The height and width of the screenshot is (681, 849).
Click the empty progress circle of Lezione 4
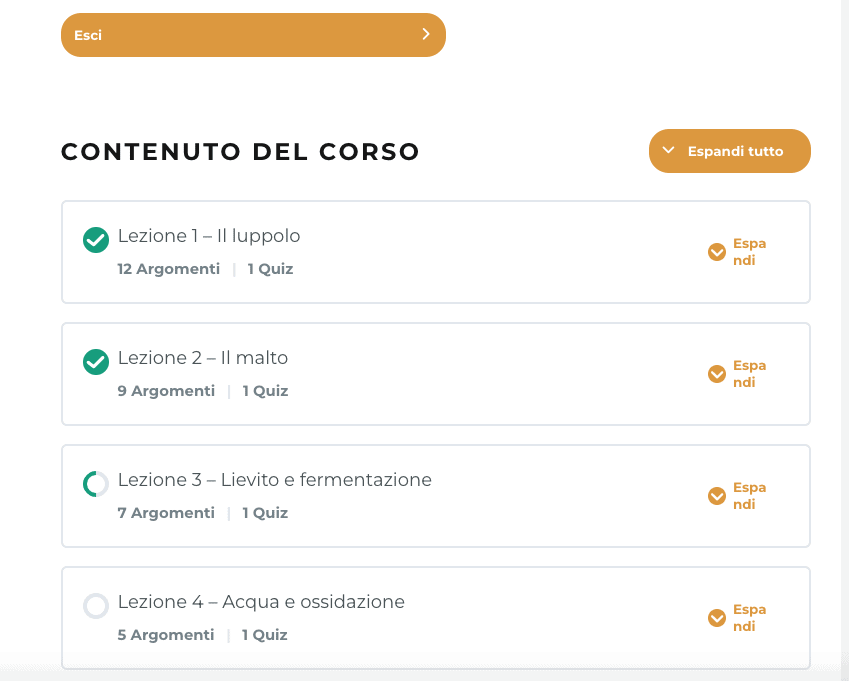point(96,606)
